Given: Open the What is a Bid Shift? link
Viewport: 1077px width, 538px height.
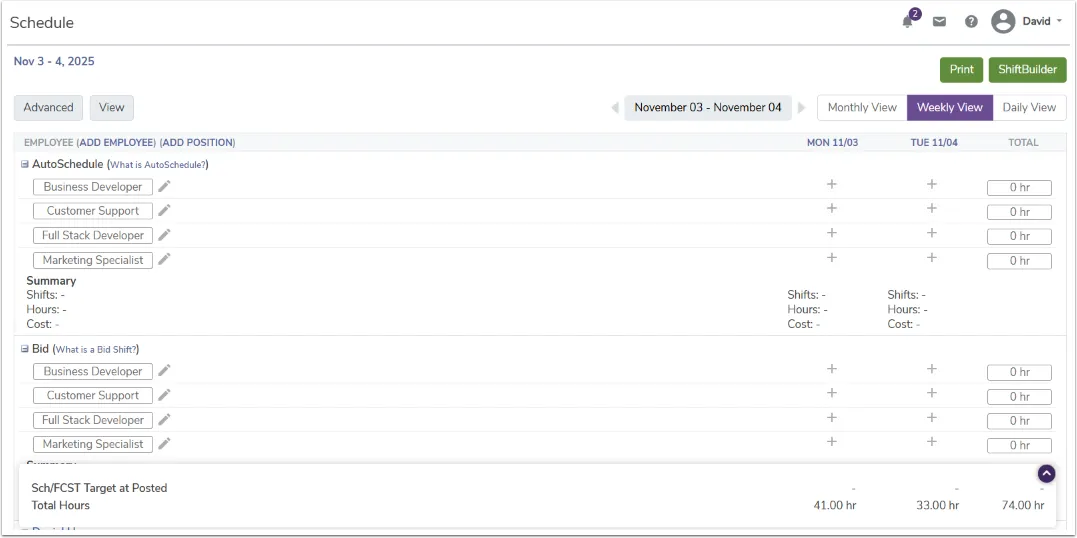Looking at the screenshot, I should click(96, 349).
